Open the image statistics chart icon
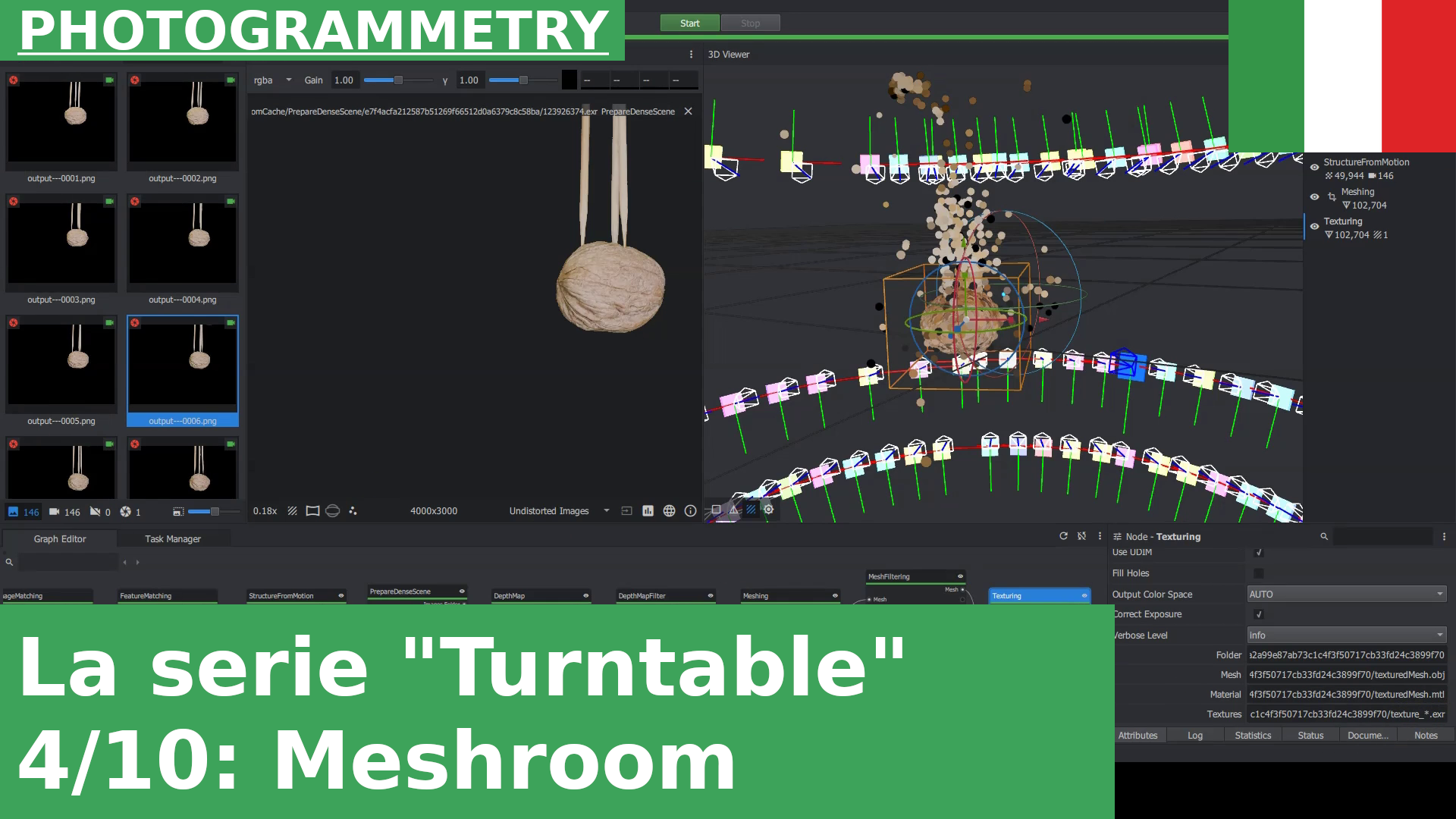 [648, 511]
